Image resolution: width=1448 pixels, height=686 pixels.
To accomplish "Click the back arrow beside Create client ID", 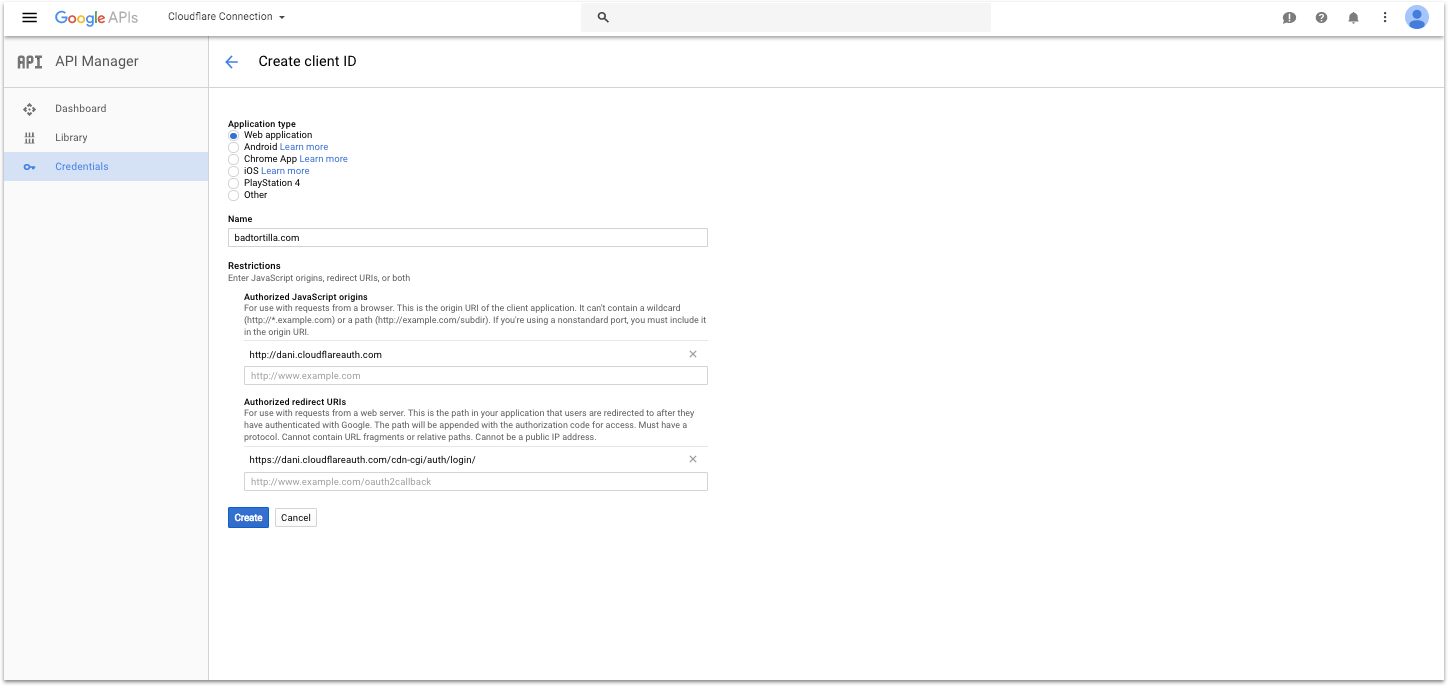I will (x=232, y=62).
